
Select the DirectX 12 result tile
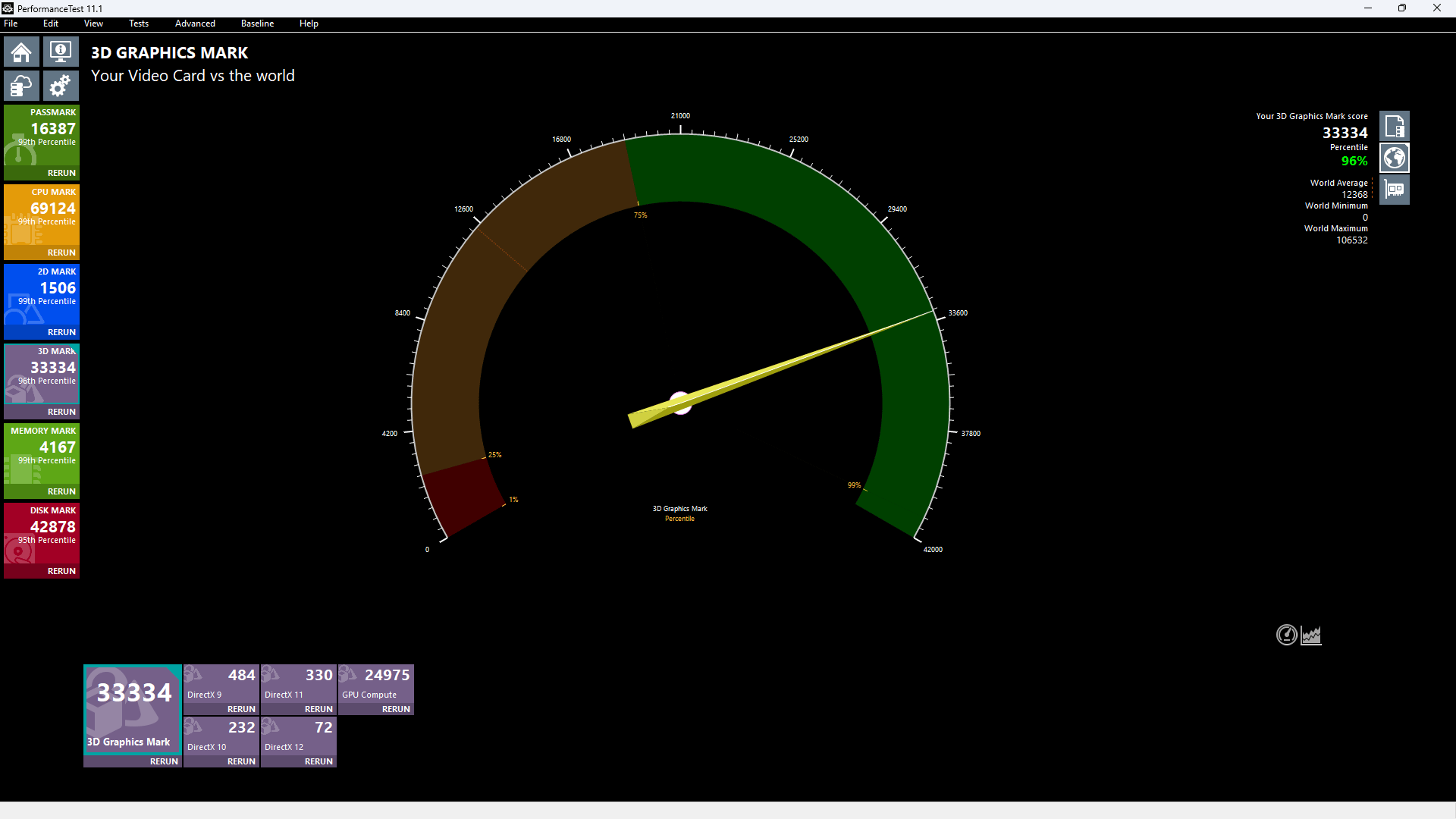pos(299,736)
